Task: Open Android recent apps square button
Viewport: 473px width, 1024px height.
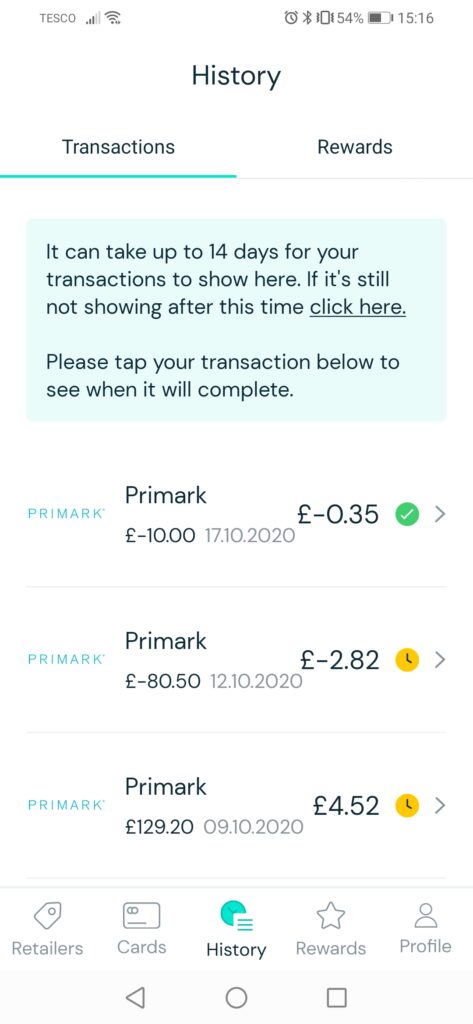Action: (x=336, y=997)
